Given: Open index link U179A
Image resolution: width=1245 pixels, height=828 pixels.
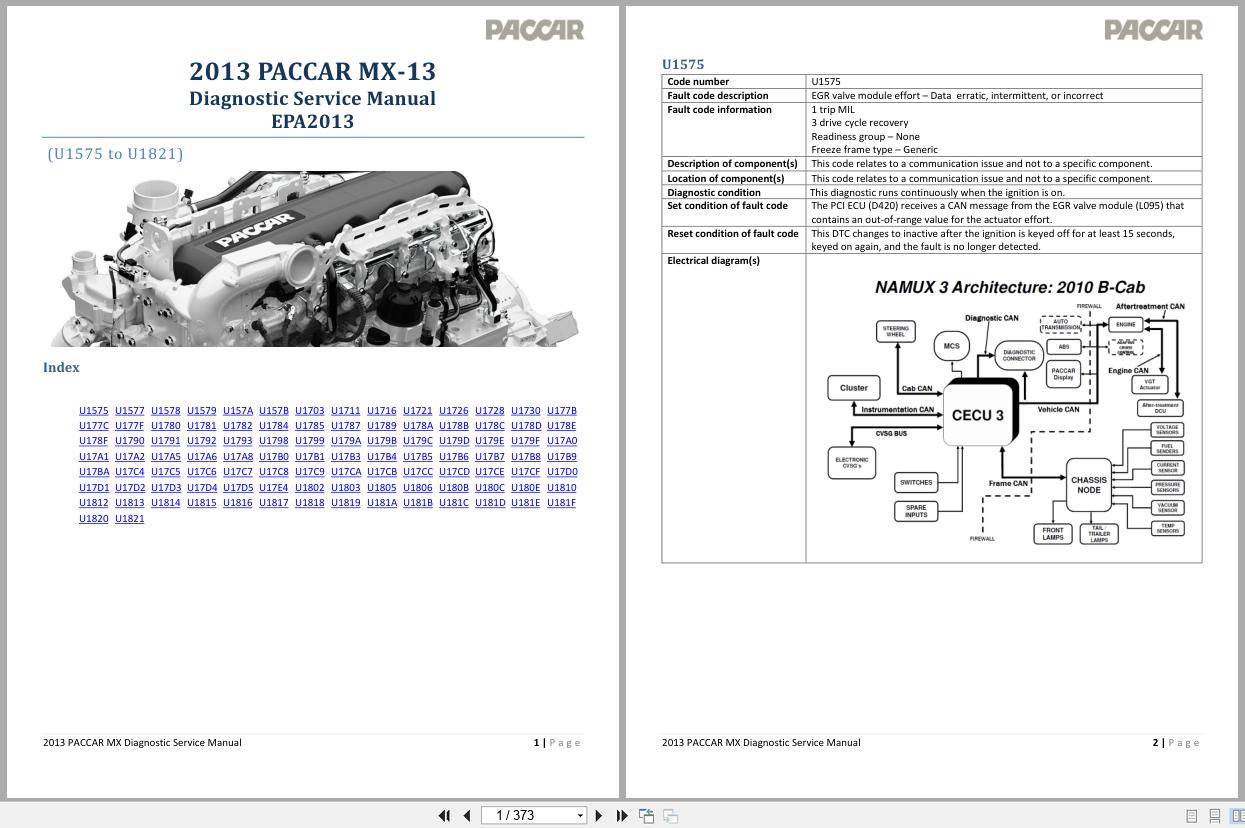Looking at the screenshot, I should pos(346,440).
